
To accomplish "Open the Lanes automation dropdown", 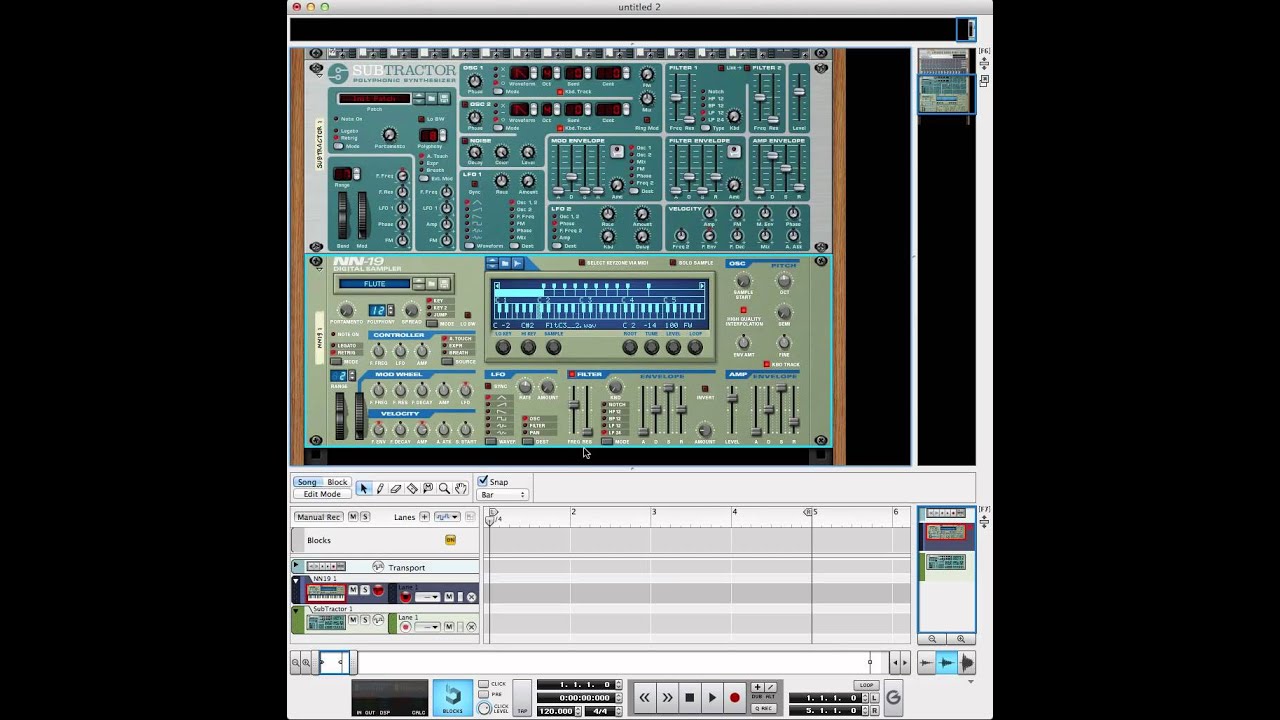I will pos(447,517).
